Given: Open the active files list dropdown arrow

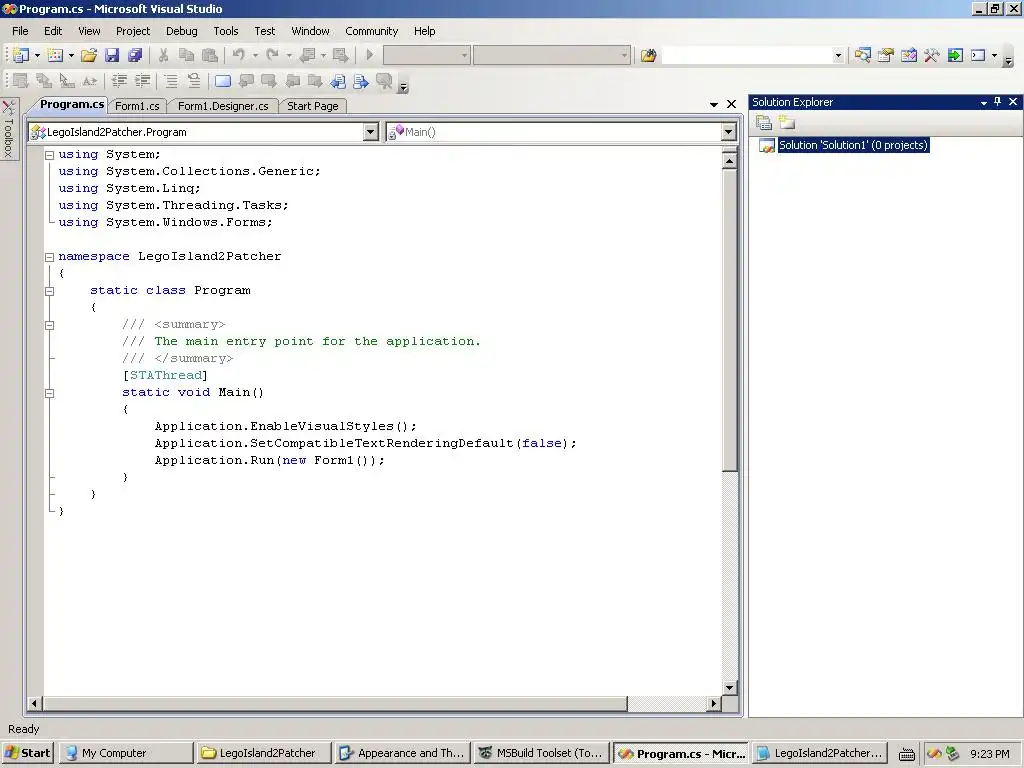Looking at the screenshot, I should tap(714, 104).
